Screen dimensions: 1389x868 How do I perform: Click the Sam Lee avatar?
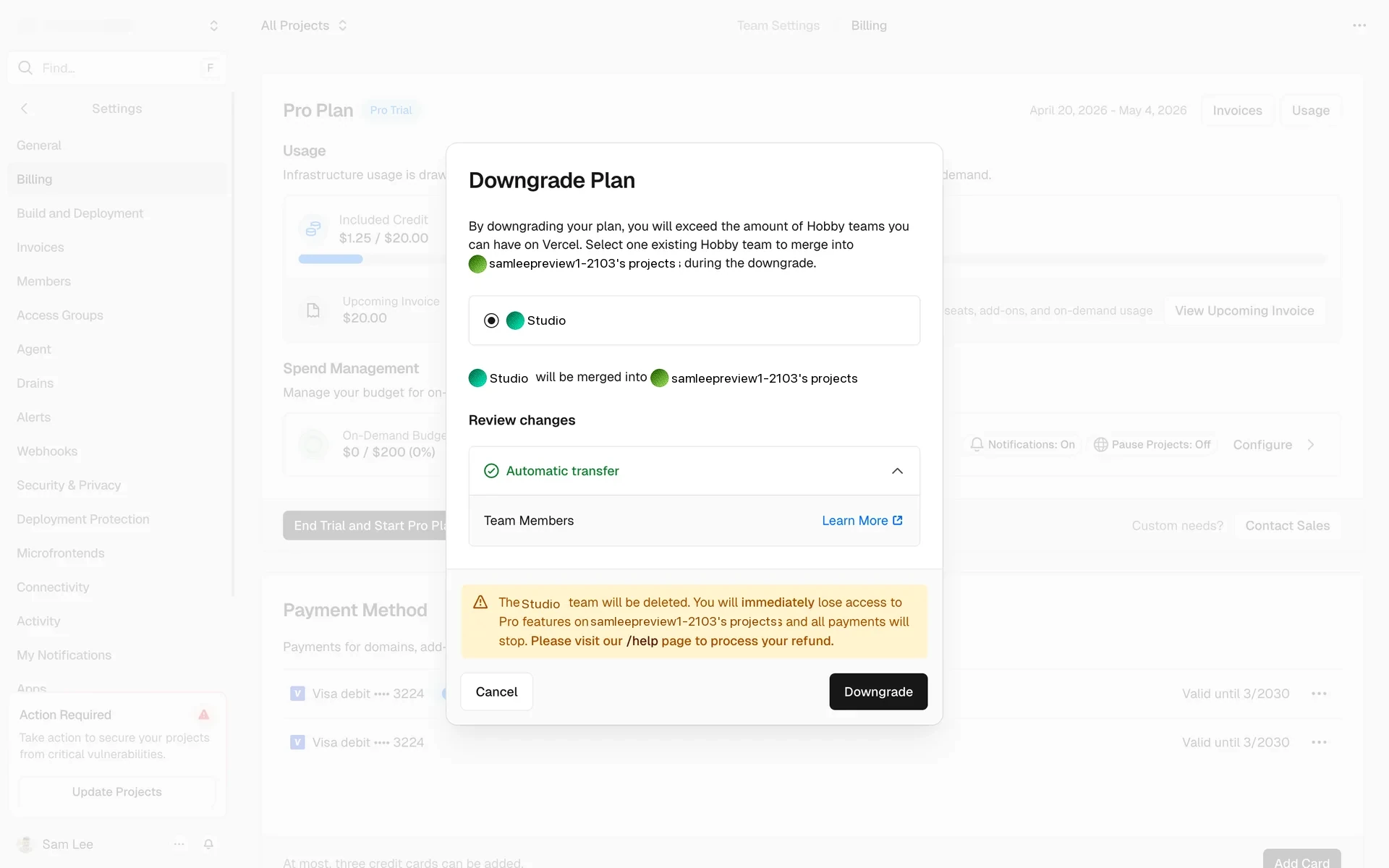[x=26, y=844]
